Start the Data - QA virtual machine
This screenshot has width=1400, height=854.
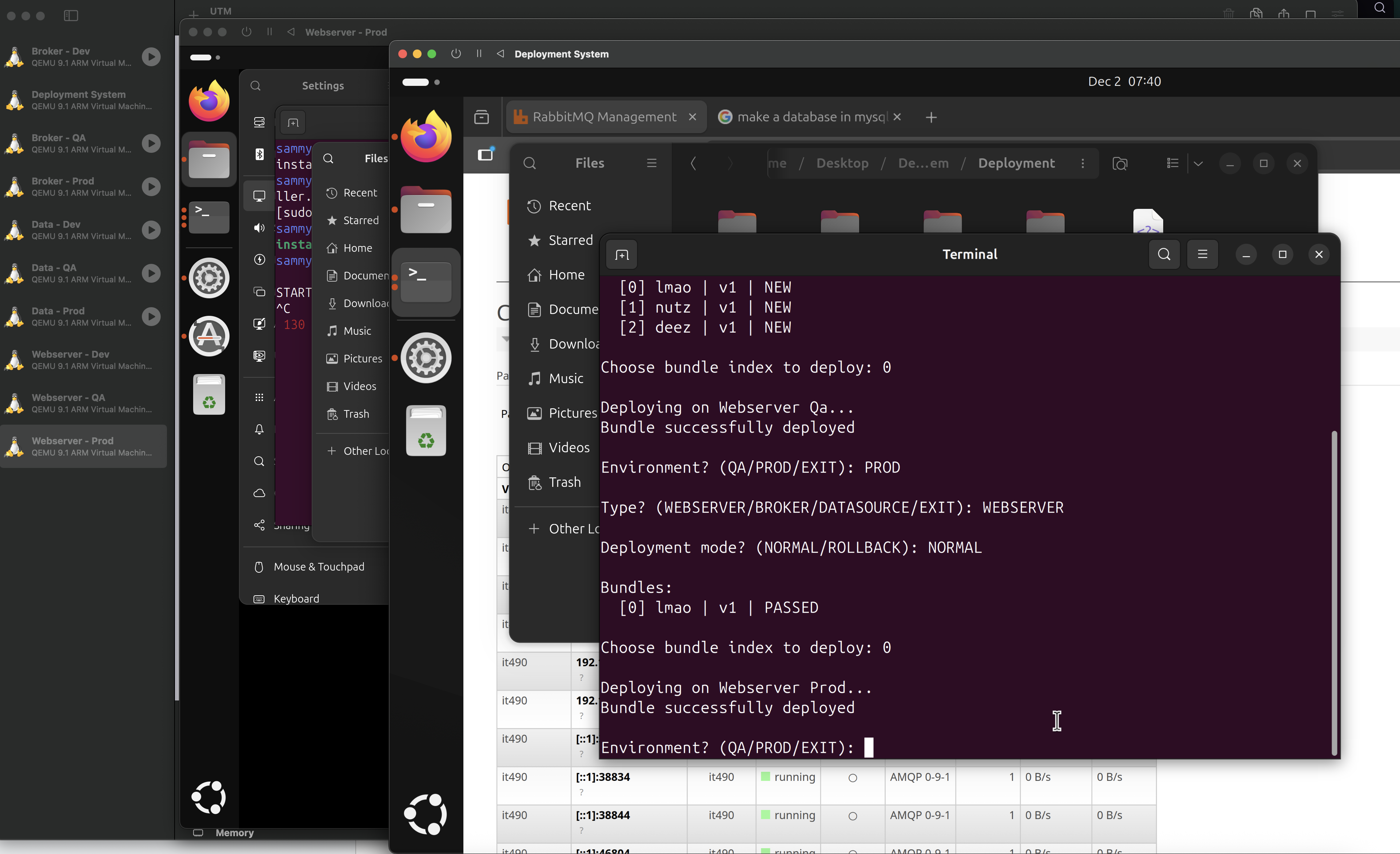[151, 273]
